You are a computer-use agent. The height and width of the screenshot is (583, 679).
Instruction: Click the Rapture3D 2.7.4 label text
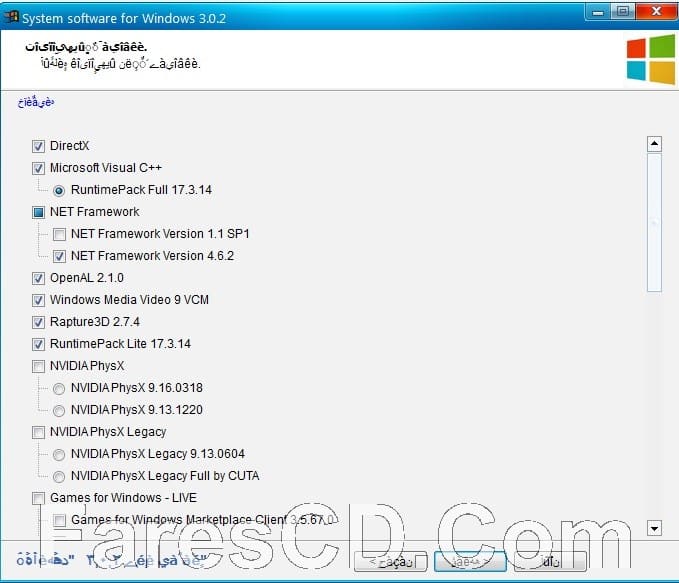[x=94, y=322]
